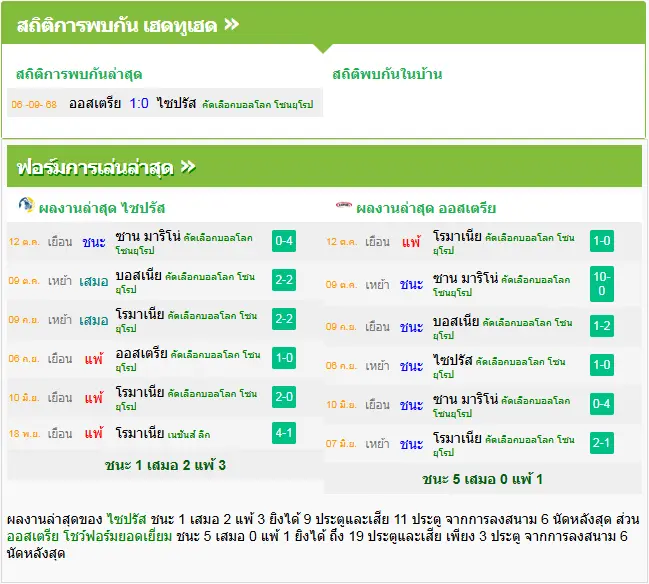
Task: Click แพ้ result in Cyprus 18 พ.ย. row
Action: [x=94, y=433]
